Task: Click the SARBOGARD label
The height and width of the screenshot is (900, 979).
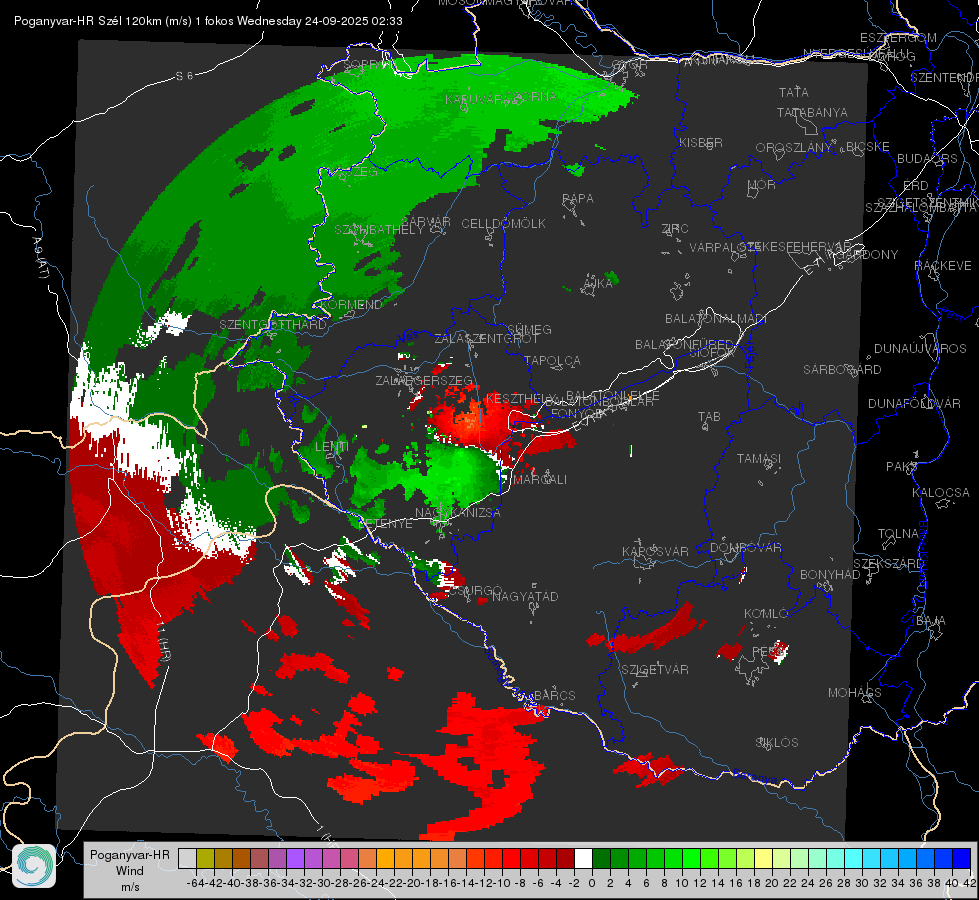Action: click(842, 369)
